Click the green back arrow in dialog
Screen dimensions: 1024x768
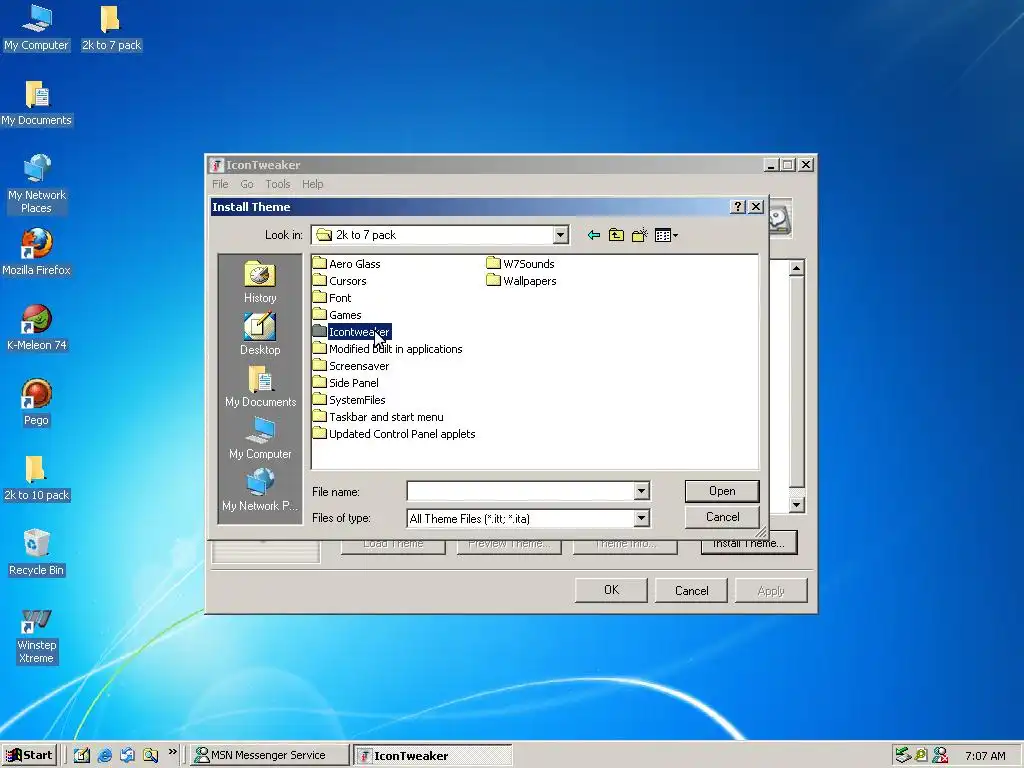click(x=594, y=235)
